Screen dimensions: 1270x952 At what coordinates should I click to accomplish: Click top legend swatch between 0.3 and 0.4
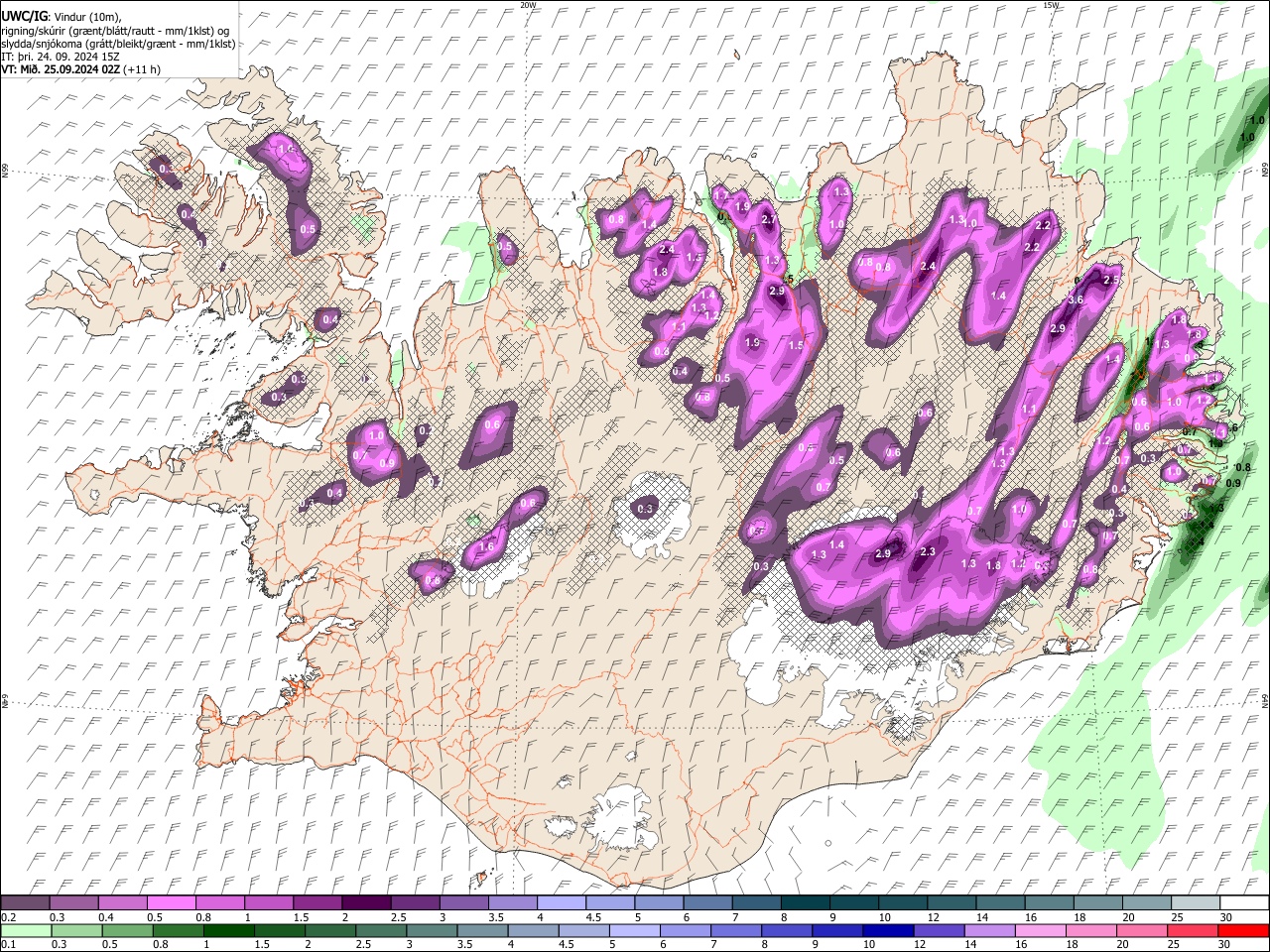pos(73,903)
